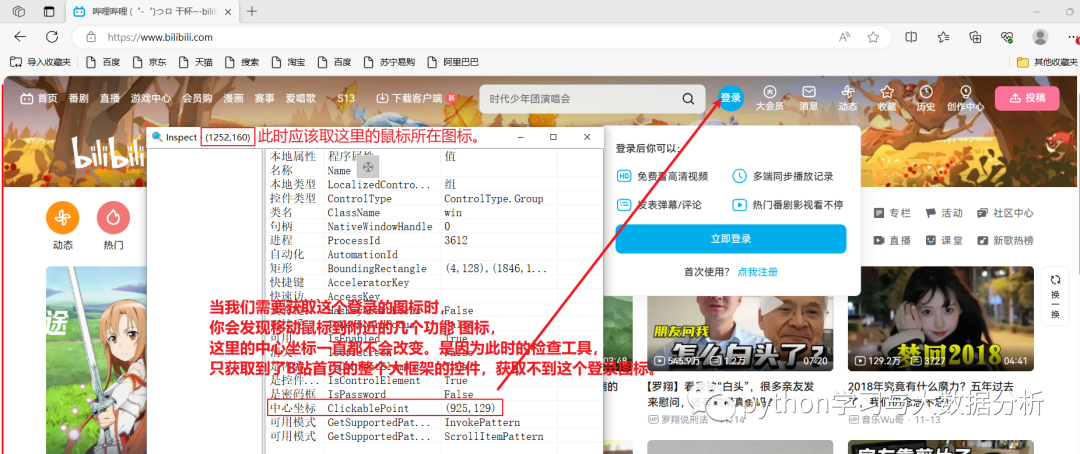Click the site bilibili logo banner
Screen dimensions: 1080x454
pyautogui.click(x=109, y=155)
